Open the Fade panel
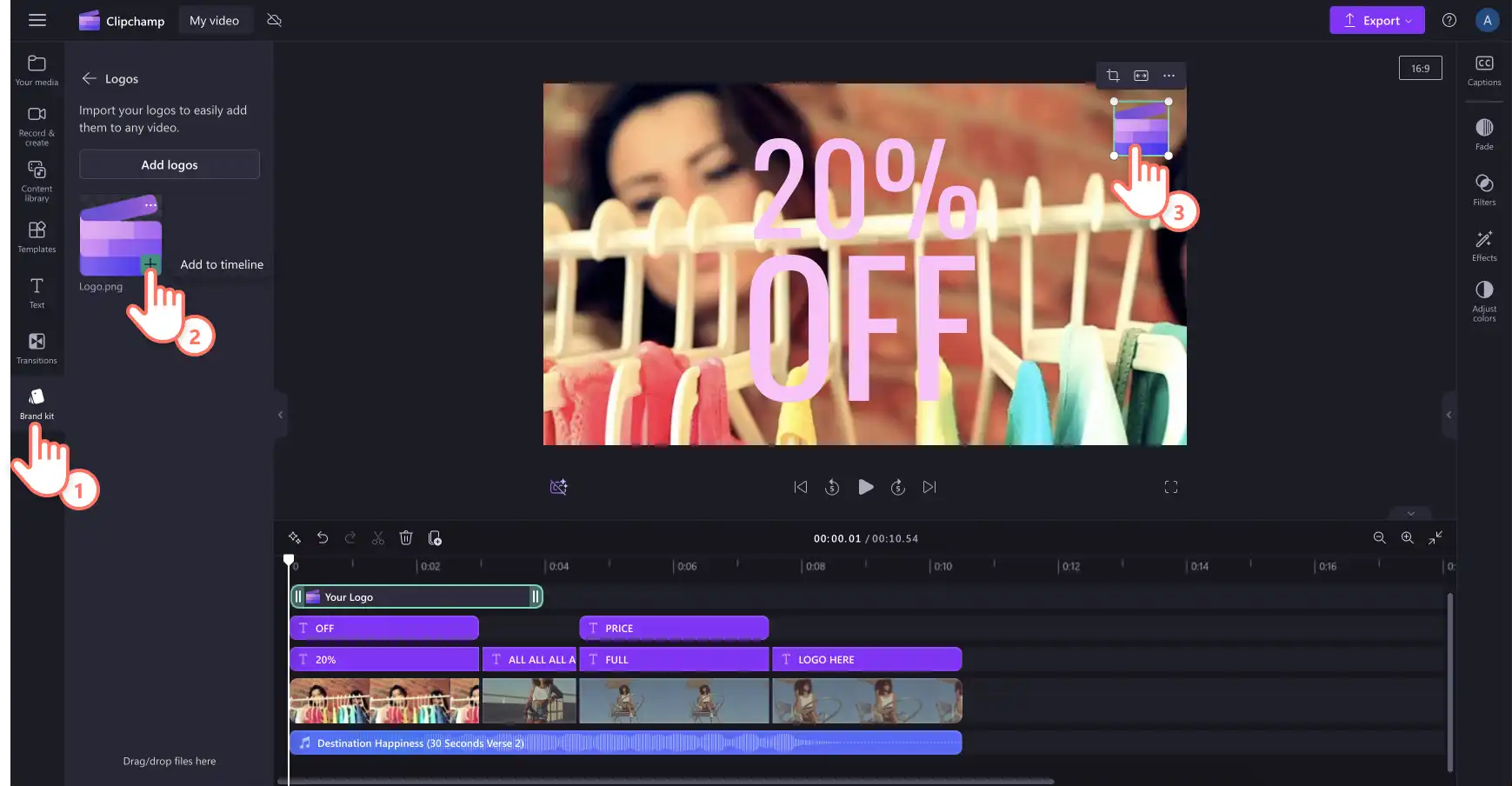 1484,135
